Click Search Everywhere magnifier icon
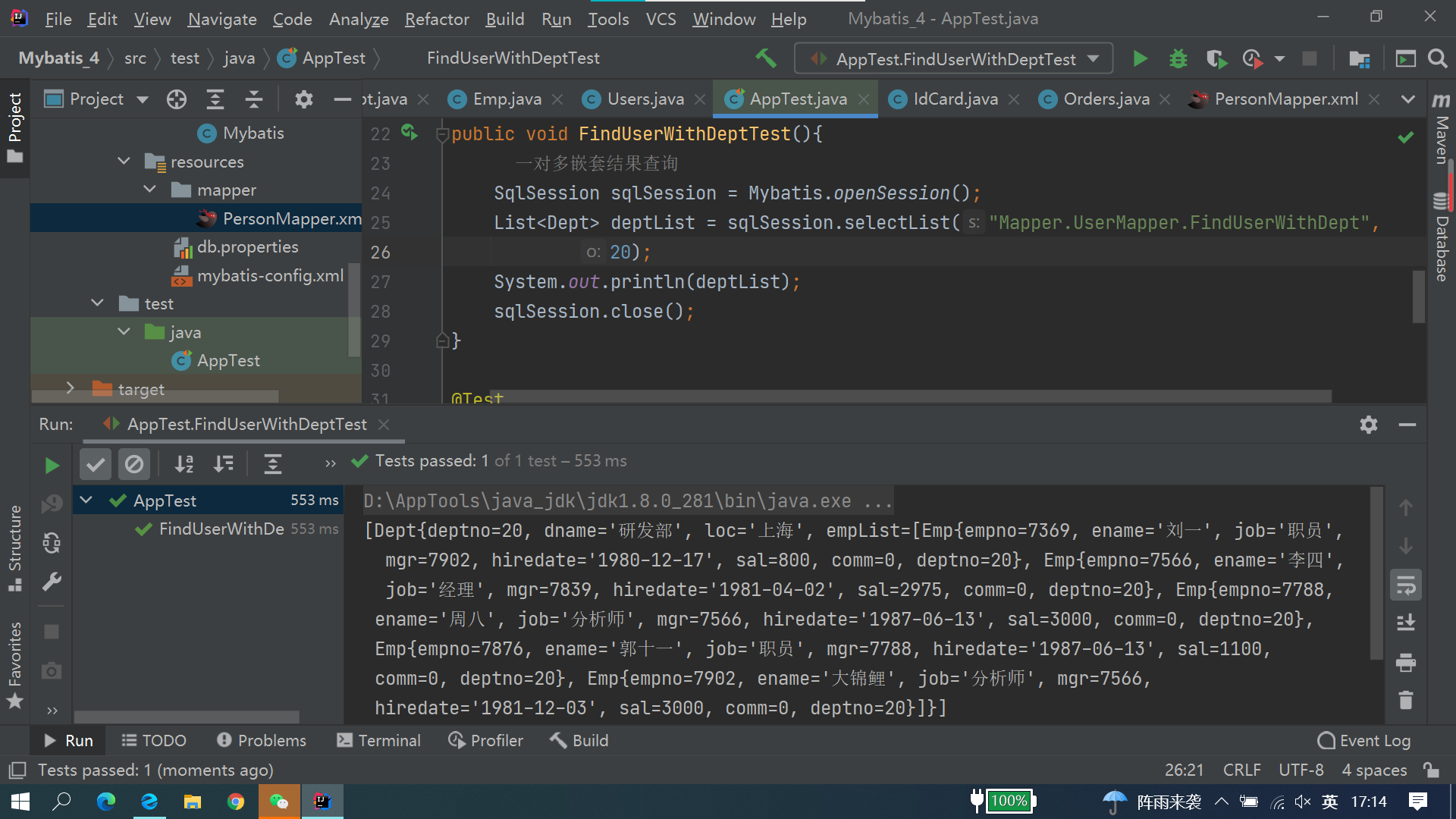The width and height of the screenshot is (1456, 819). tap(1437, 58)
